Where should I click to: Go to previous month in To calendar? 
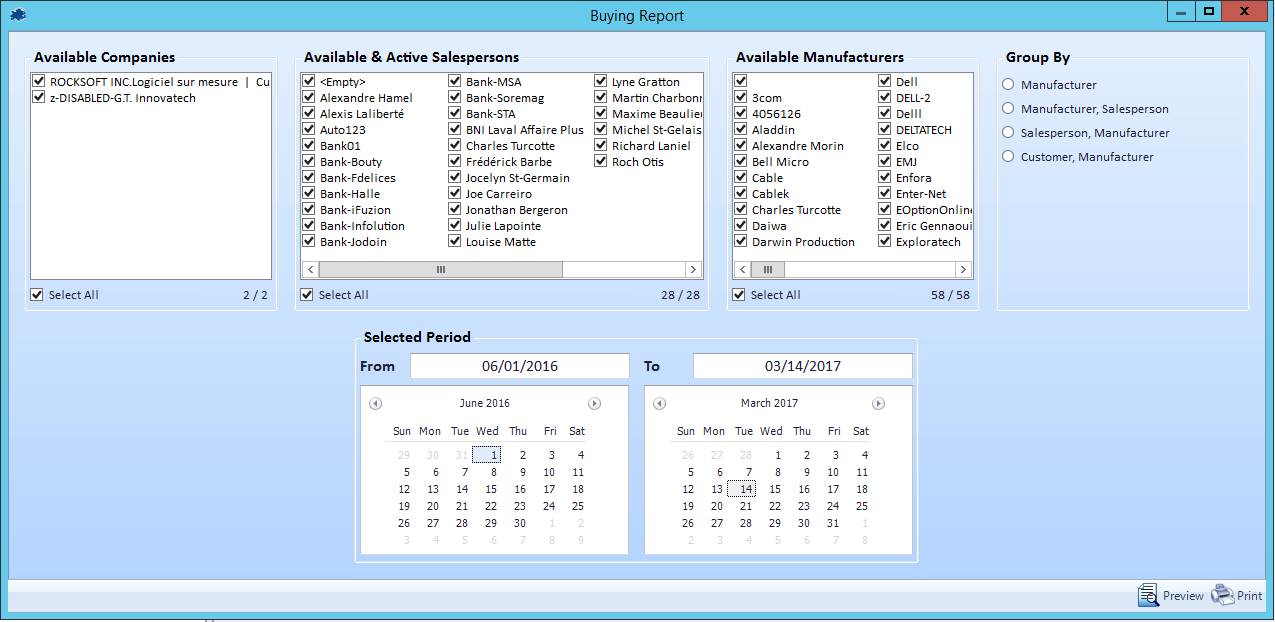click(x=659, y=404)
